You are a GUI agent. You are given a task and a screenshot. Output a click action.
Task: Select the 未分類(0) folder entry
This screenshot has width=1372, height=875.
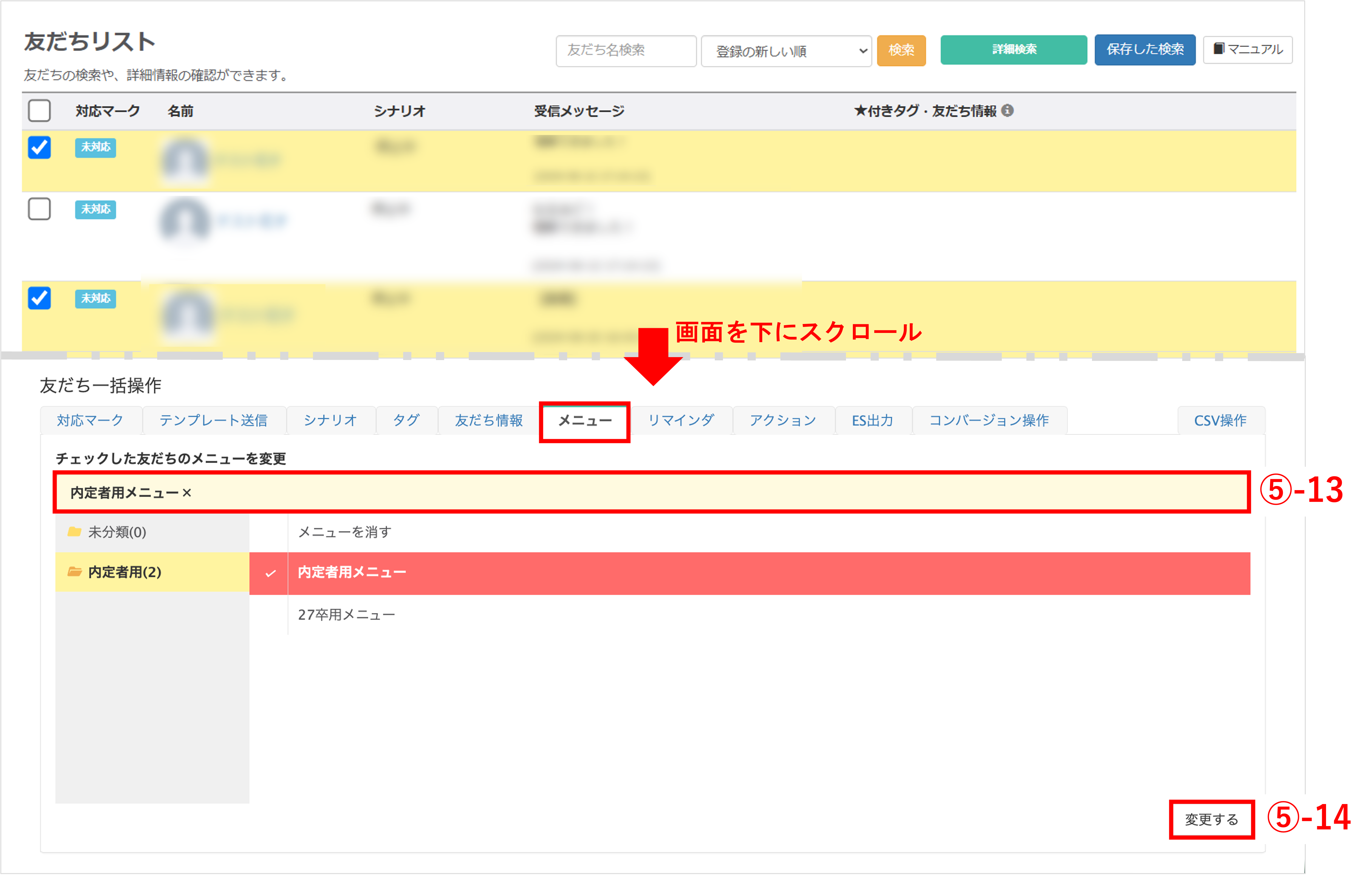pos(117,532)
